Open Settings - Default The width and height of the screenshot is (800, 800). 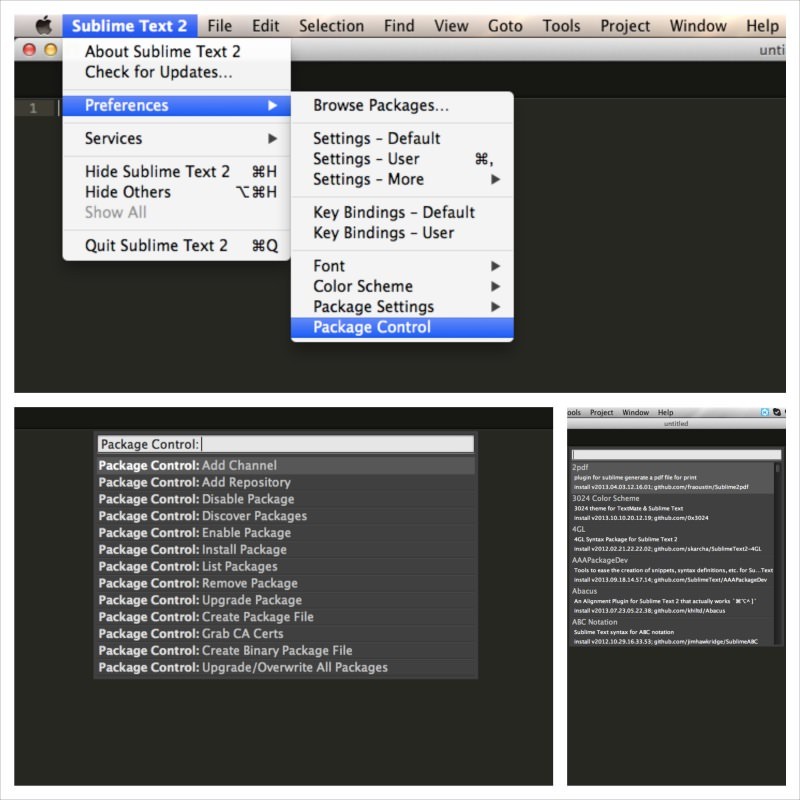(x=402, y=138)
